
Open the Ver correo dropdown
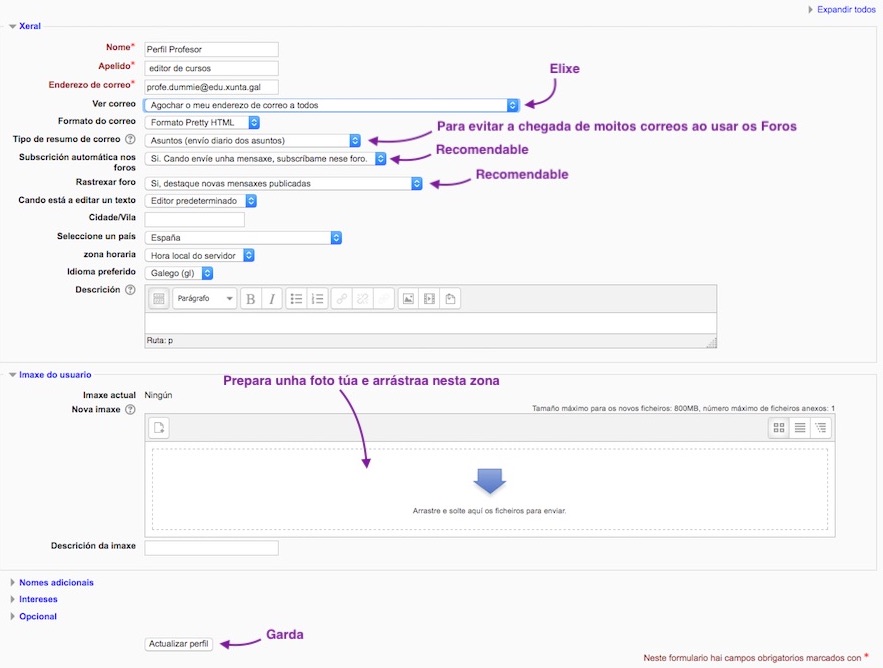coord(332,104)
